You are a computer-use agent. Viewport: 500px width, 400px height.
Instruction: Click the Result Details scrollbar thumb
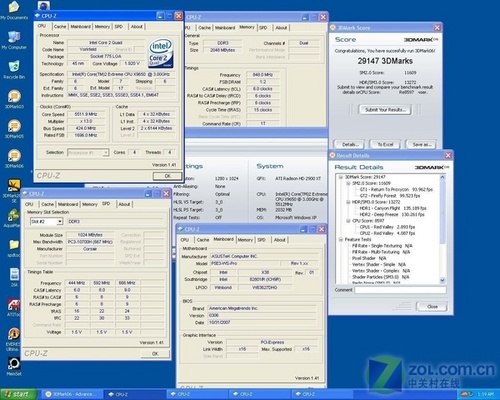[443, 212]
